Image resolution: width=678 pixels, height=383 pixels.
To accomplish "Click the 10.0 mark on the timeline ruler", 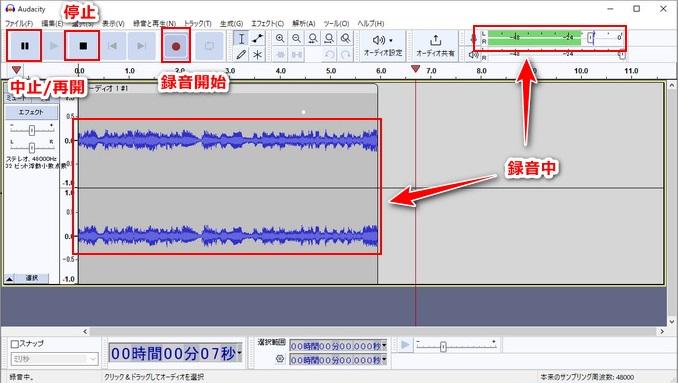I will pyautogui.click(x=581, y=70).
